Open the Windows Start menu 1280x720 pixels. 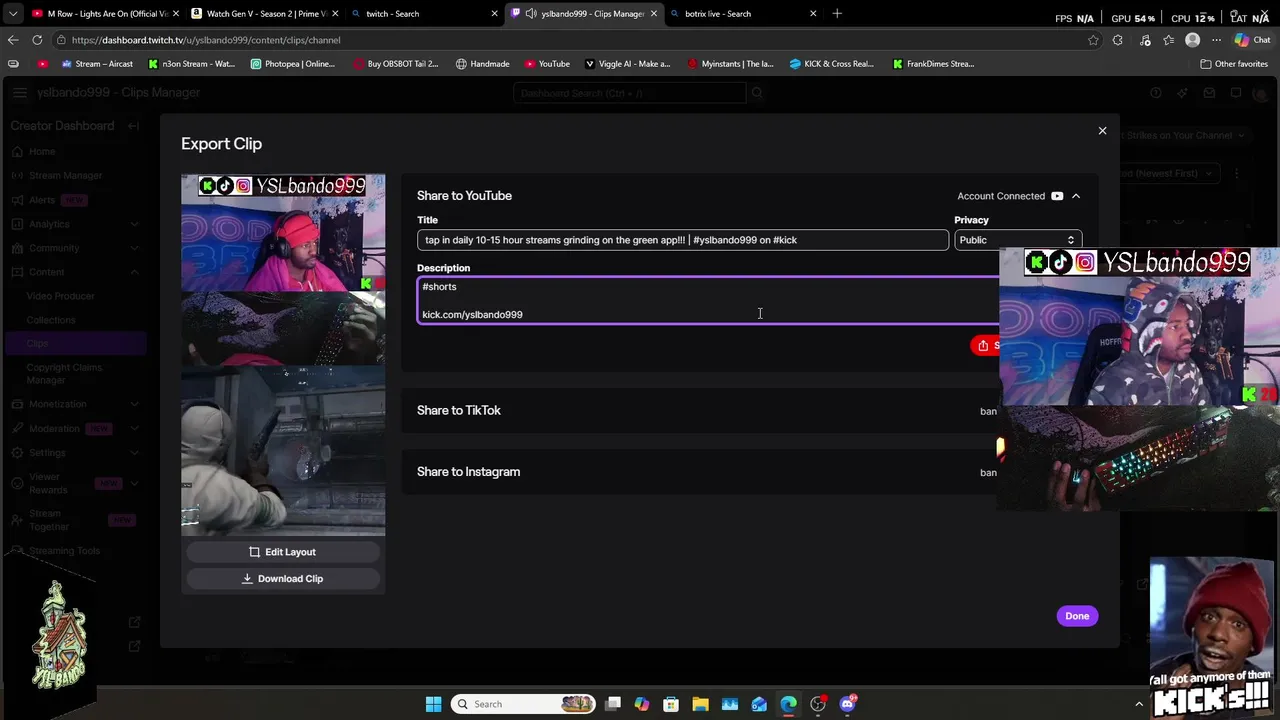[433, 704]
